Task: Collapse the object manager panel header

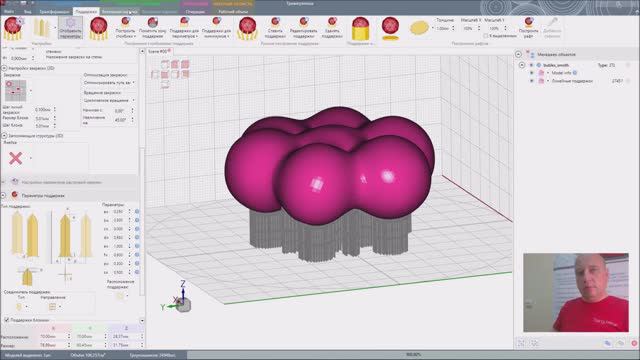Action: coord(518,54)
